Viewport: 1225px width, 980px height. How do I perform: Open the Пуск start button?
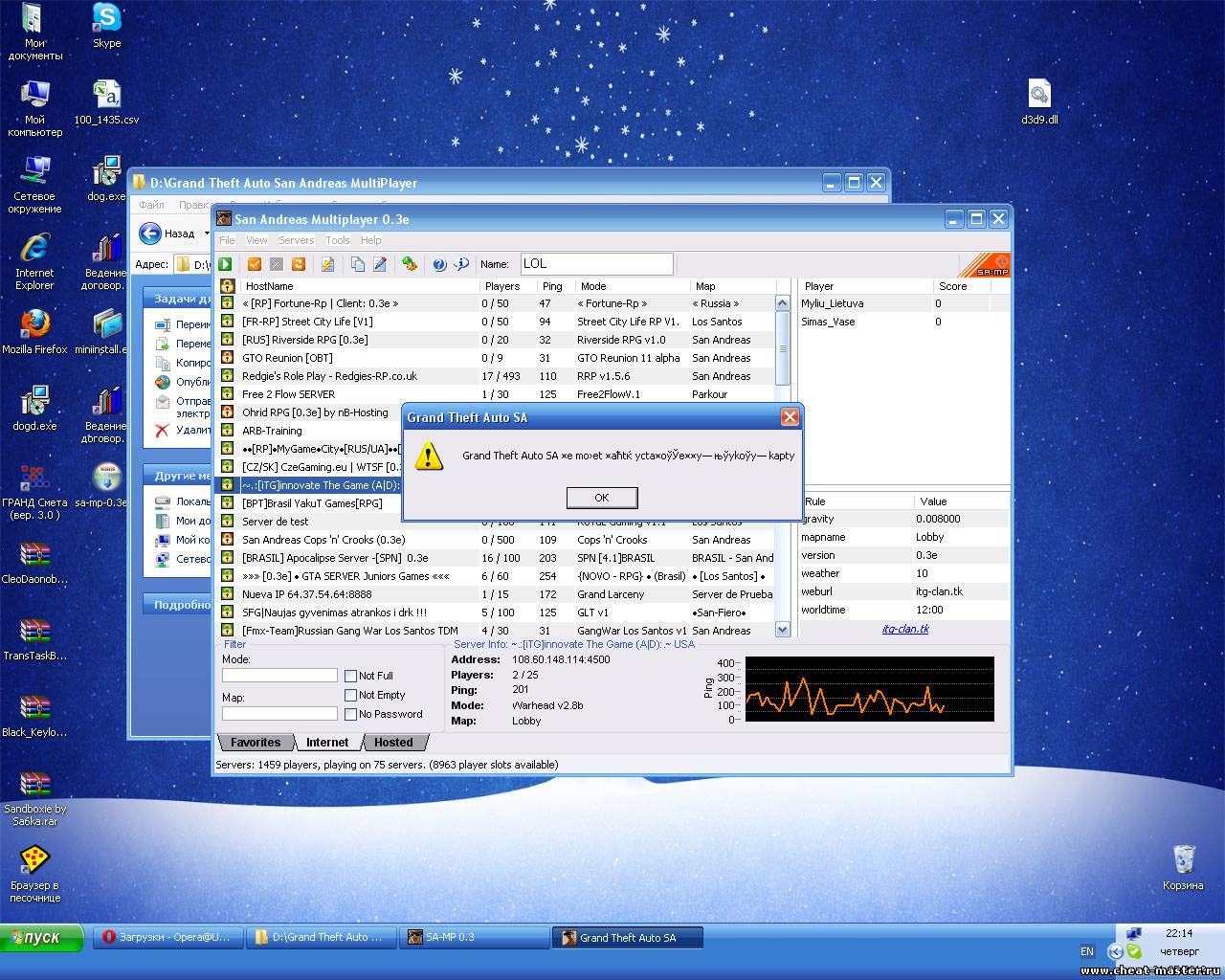click(42, 937)
